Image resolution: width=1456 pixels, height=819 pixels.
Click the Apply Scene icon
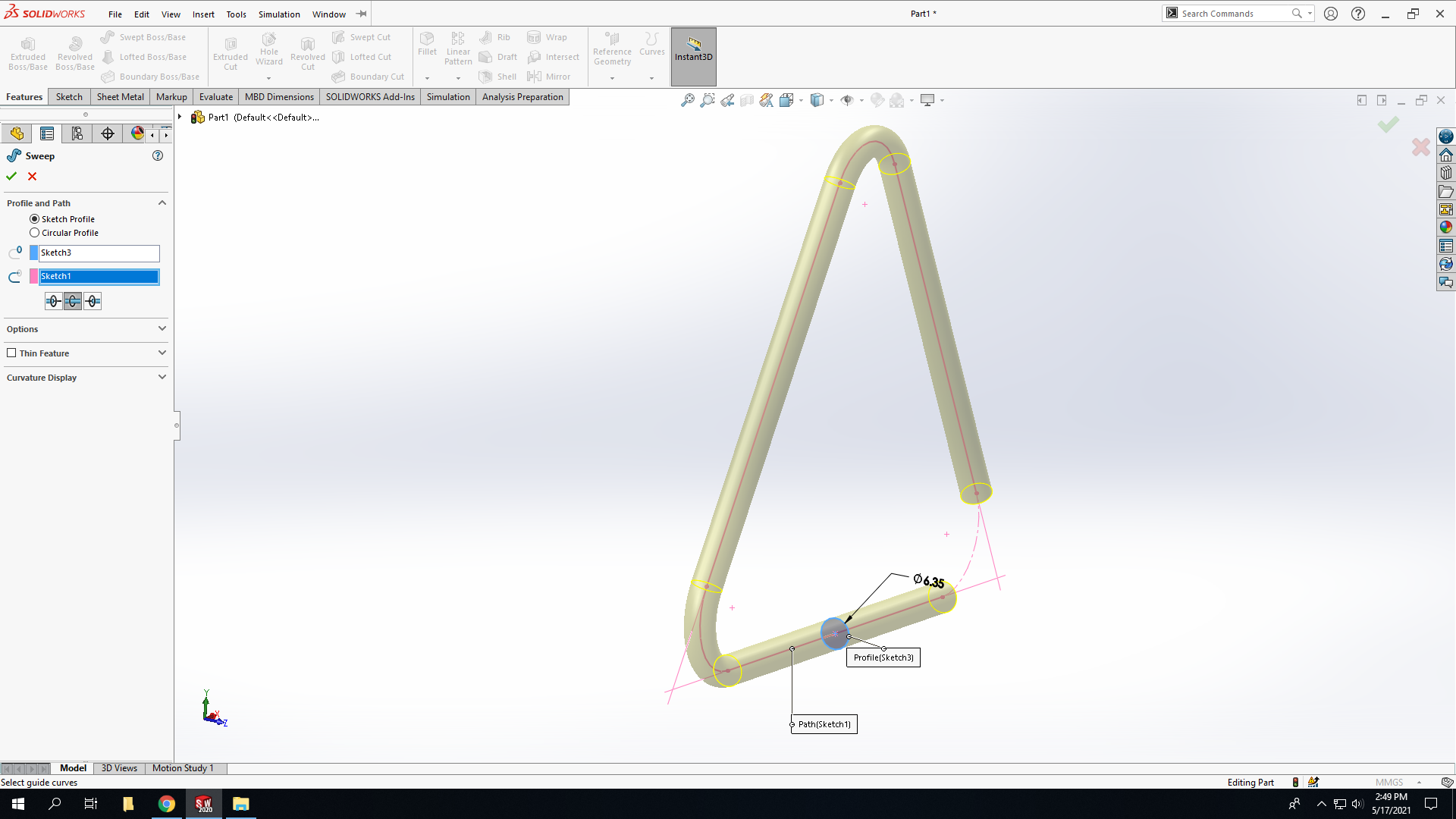click(897, 100)
